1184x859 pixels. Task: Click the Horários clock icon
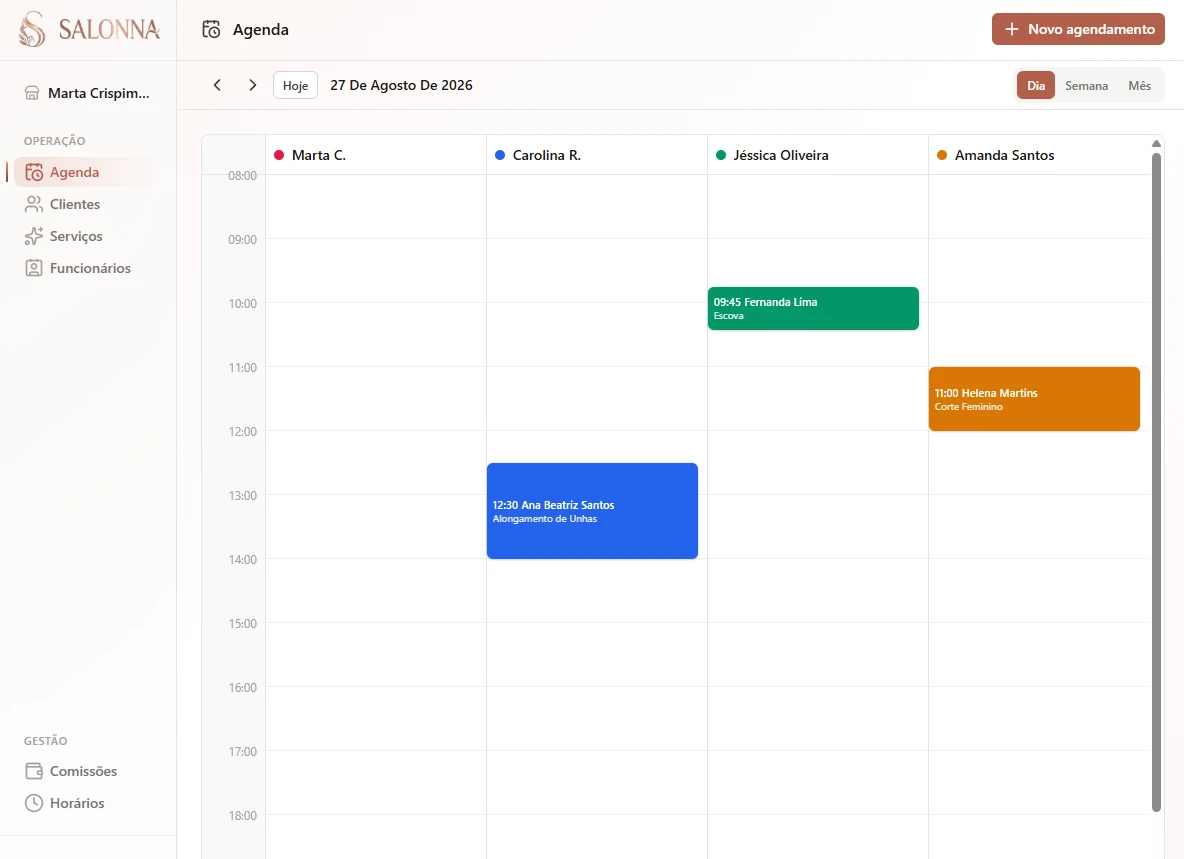[x=34, y=803]
